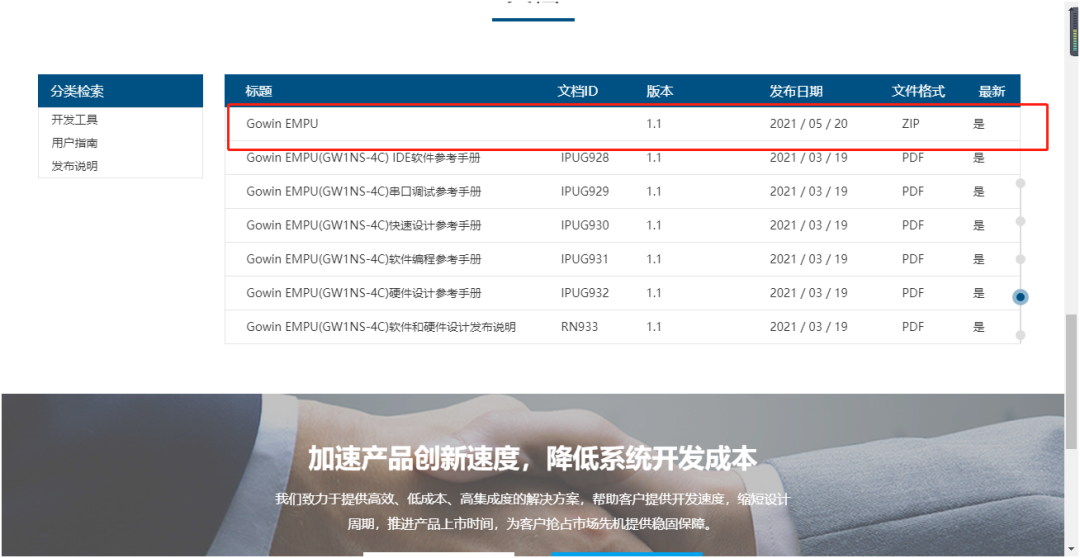The width and height of the screenshot is (1080, 558).
Task: Select the navigation dot beside the IPUG930 row
Action: click(x=1021, y=221)
